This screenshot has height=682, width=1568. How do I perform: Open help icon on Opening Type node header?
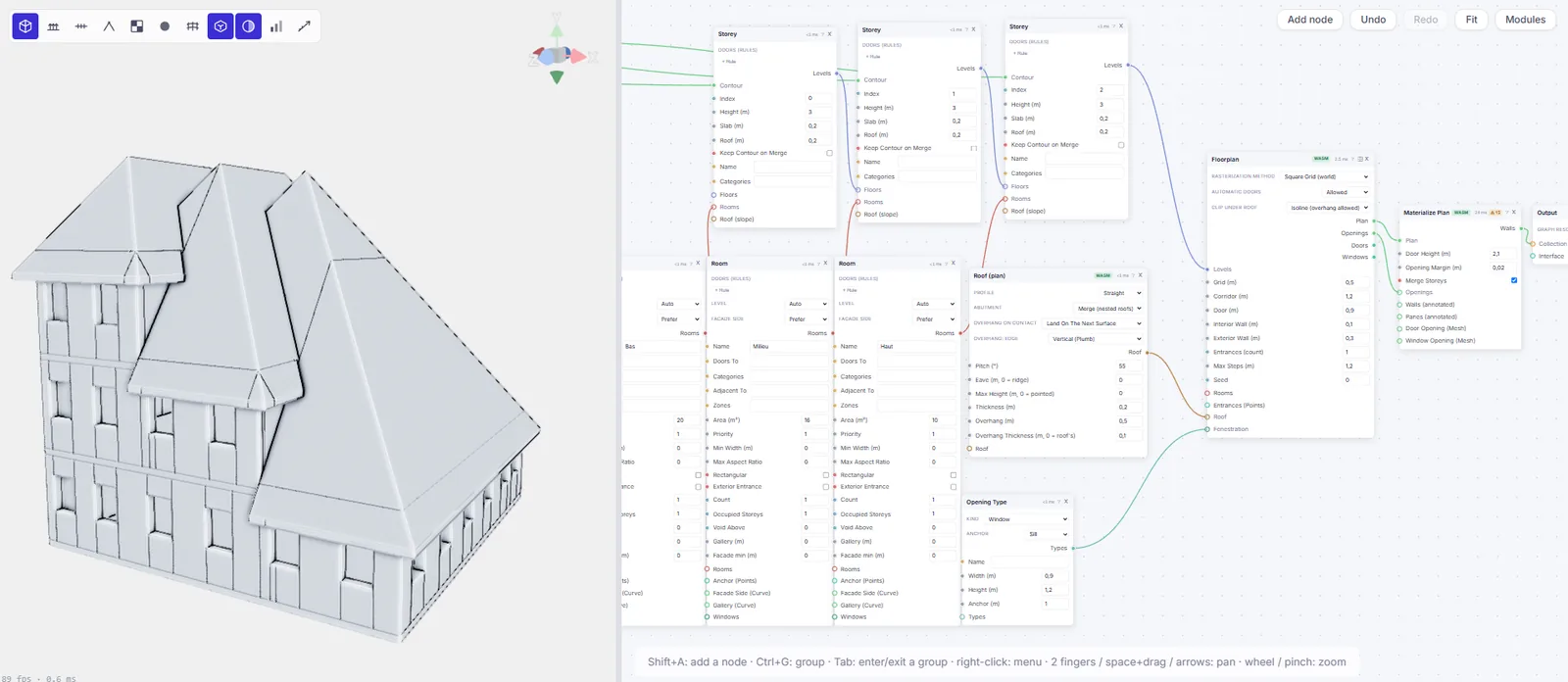(1059, 502)
